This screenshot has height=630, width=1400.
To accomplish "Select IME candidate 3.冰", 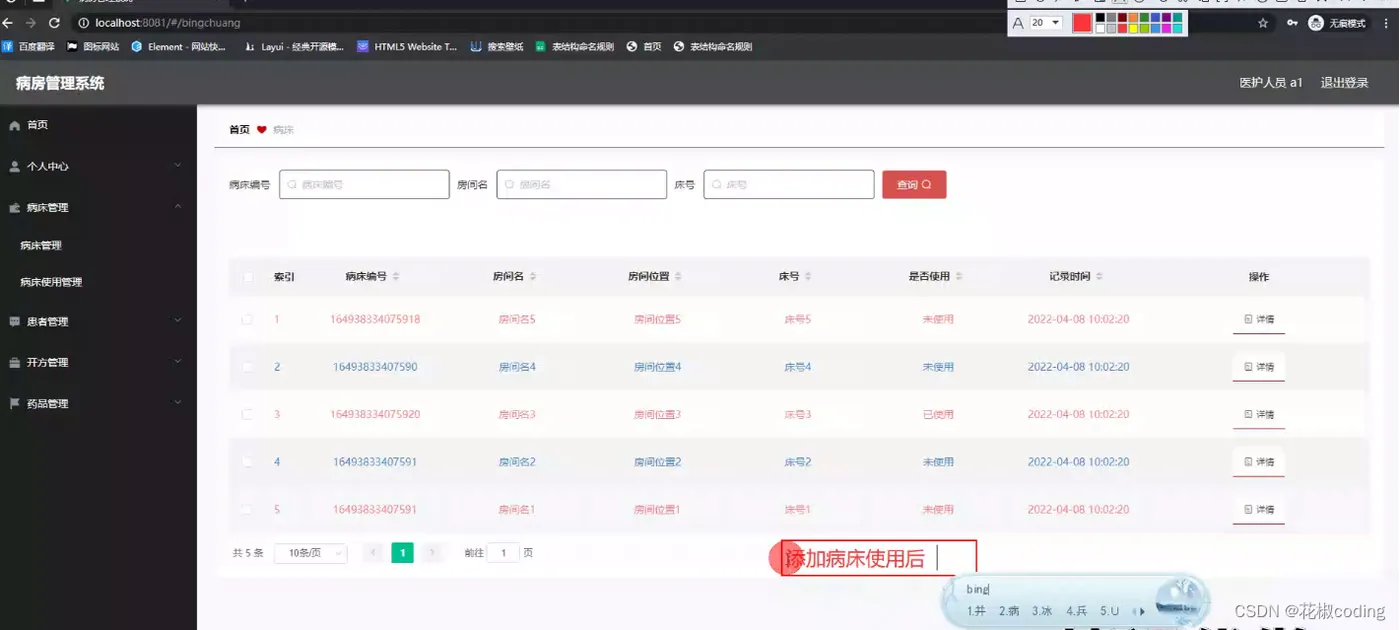I will (1042, 611).
